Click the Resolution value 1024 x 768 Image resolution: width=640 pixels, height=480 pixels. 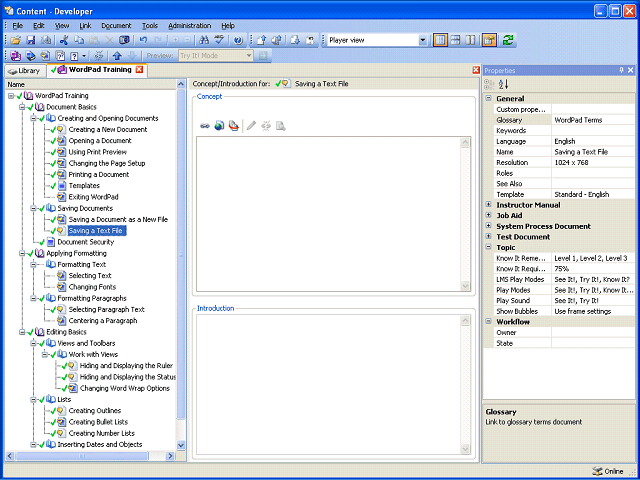(571, 162)
